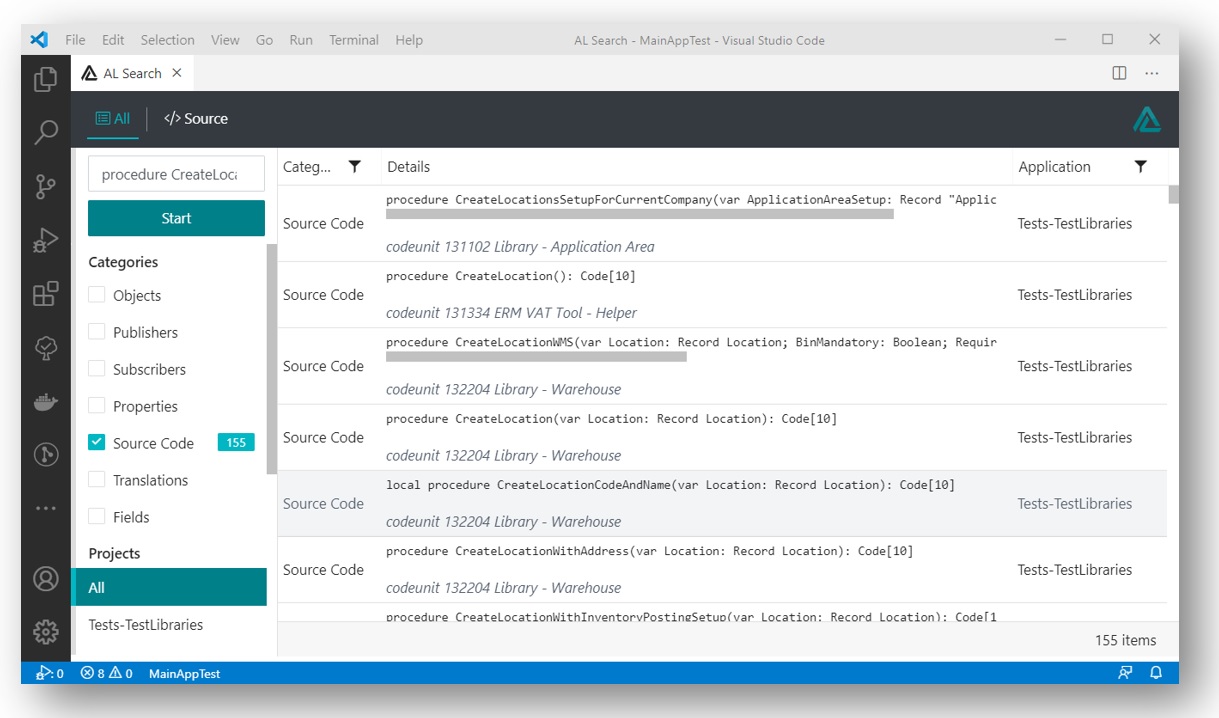This screenshot has width=1219, height=718.
Task: Click MainAppTest in the status bar
Action: pos(184,673)
